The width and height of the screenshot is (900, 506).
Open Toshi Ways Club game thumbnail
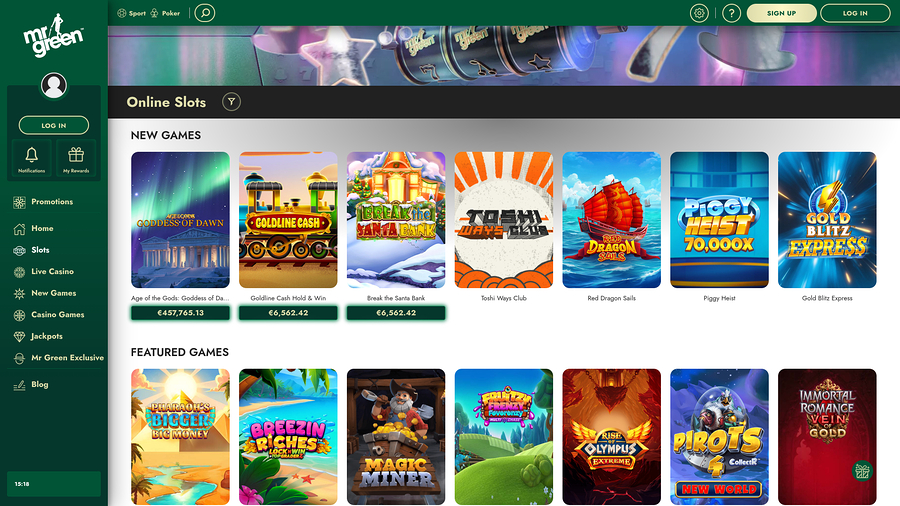point(504,220)
